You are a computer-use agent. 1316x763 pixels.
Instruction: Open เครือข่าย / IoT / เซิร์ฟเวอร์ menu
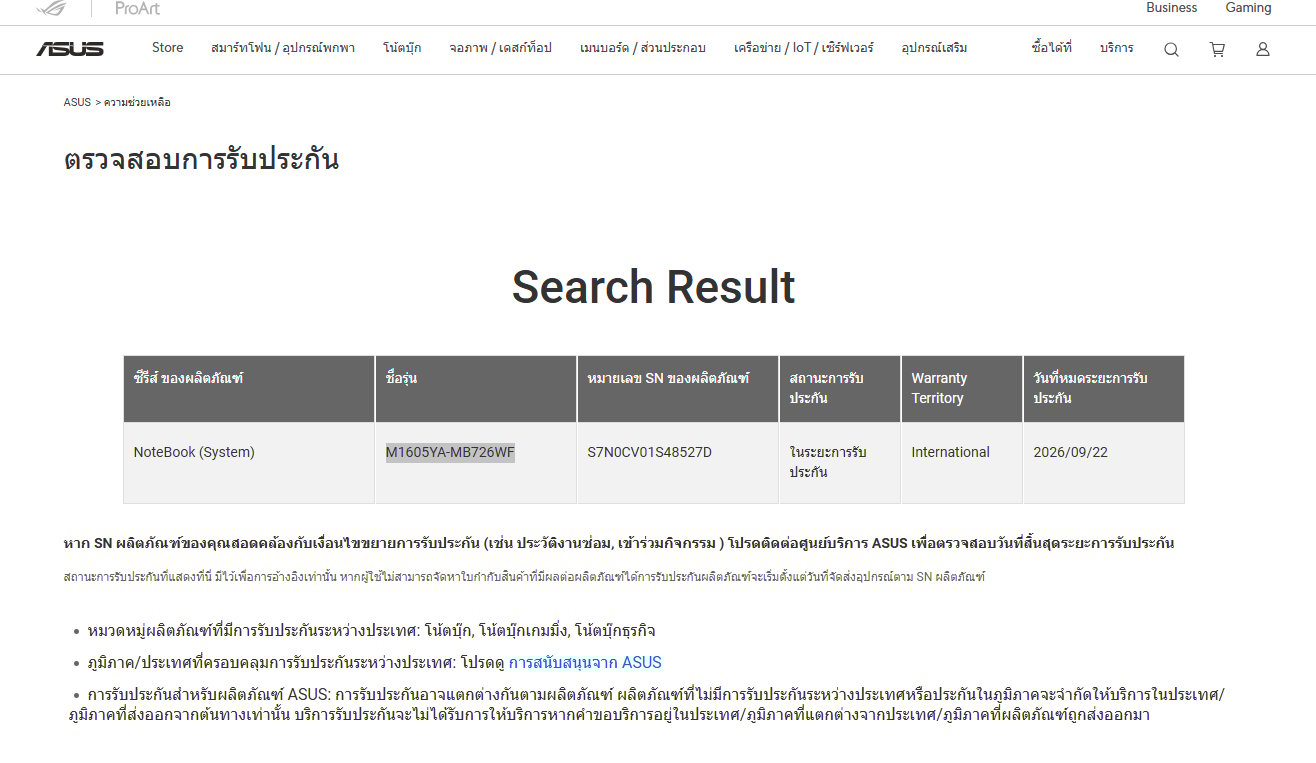803,47
